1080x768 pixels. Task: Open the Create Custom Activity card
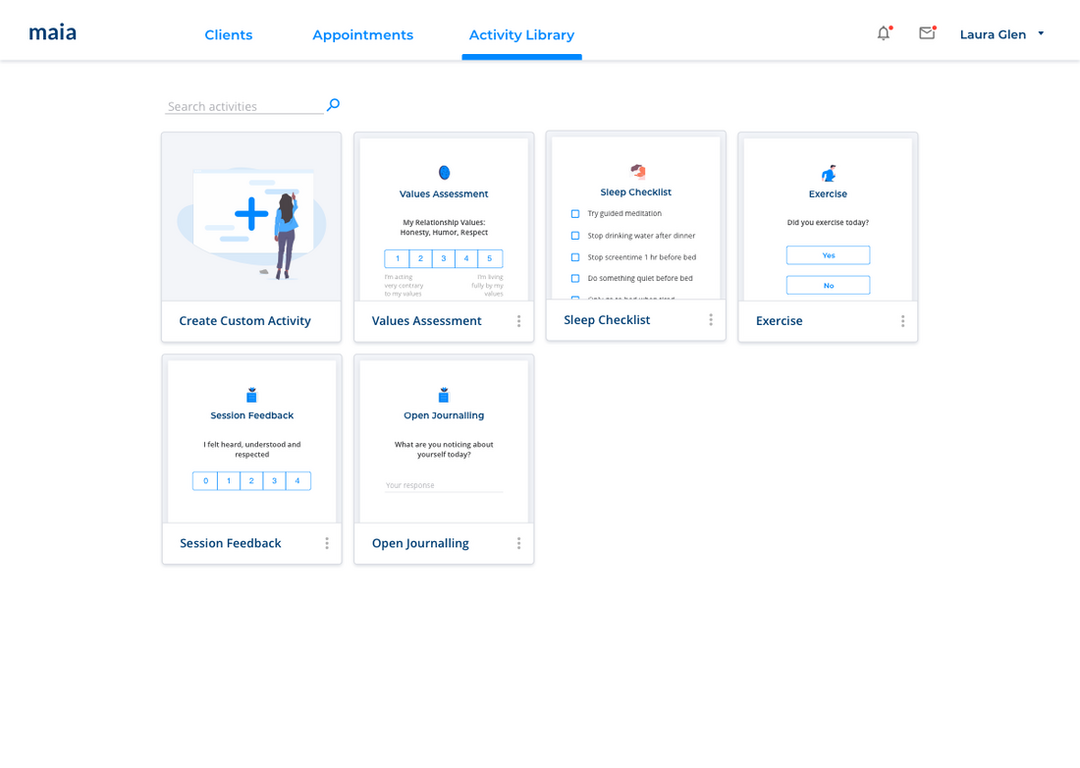coord(251,237)
